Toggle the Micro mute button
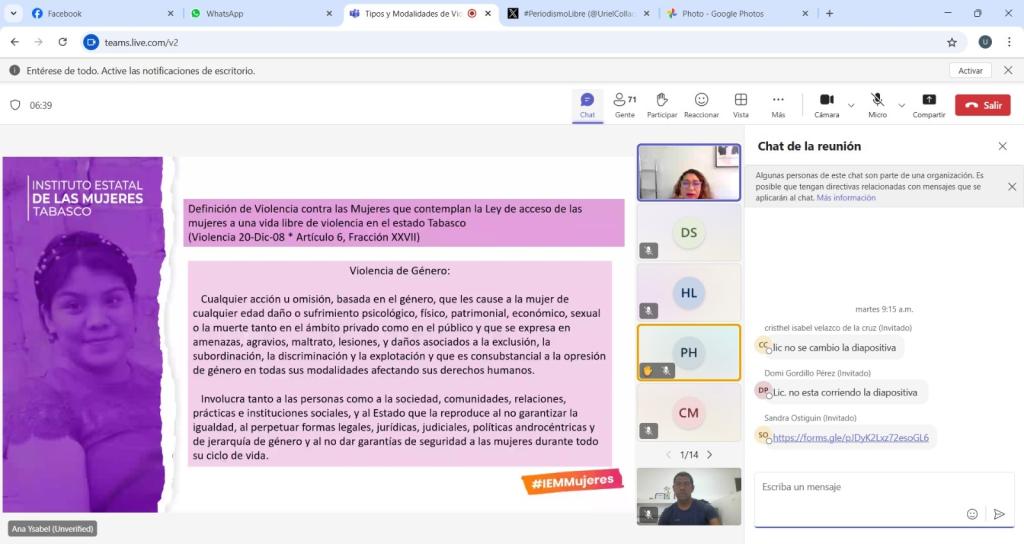1024x544 pixels. (877, 104)
